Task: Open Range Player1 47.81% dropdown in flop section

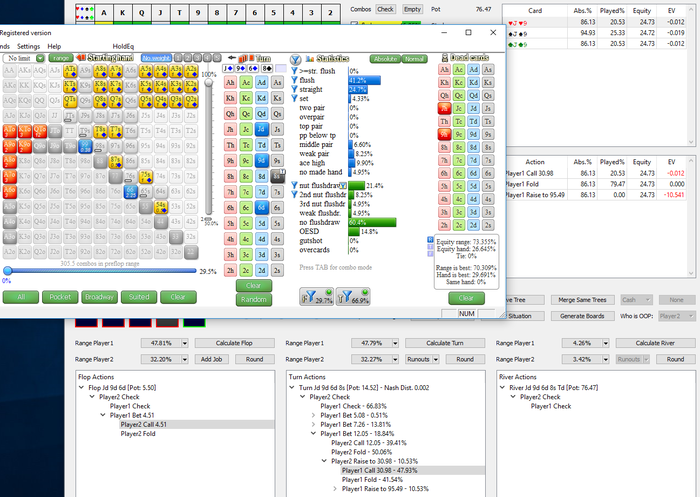Action: pos(184,343)
